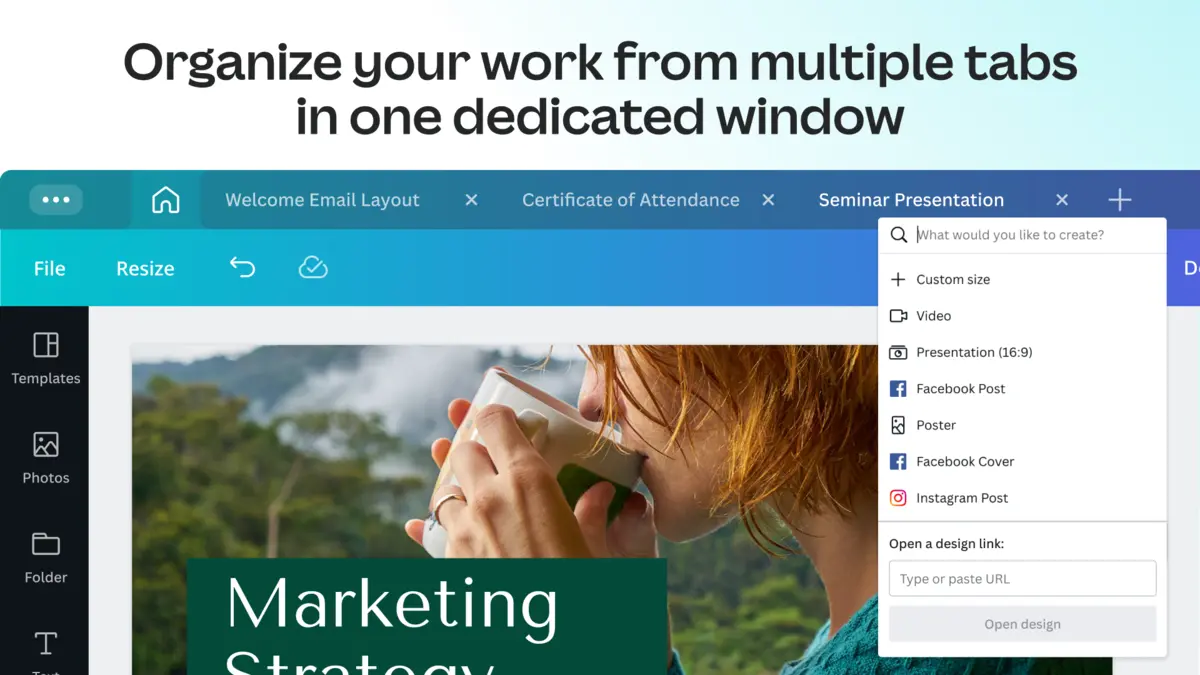Open the File menu
Screen dimensions: 1200x675
coord(49,268)
